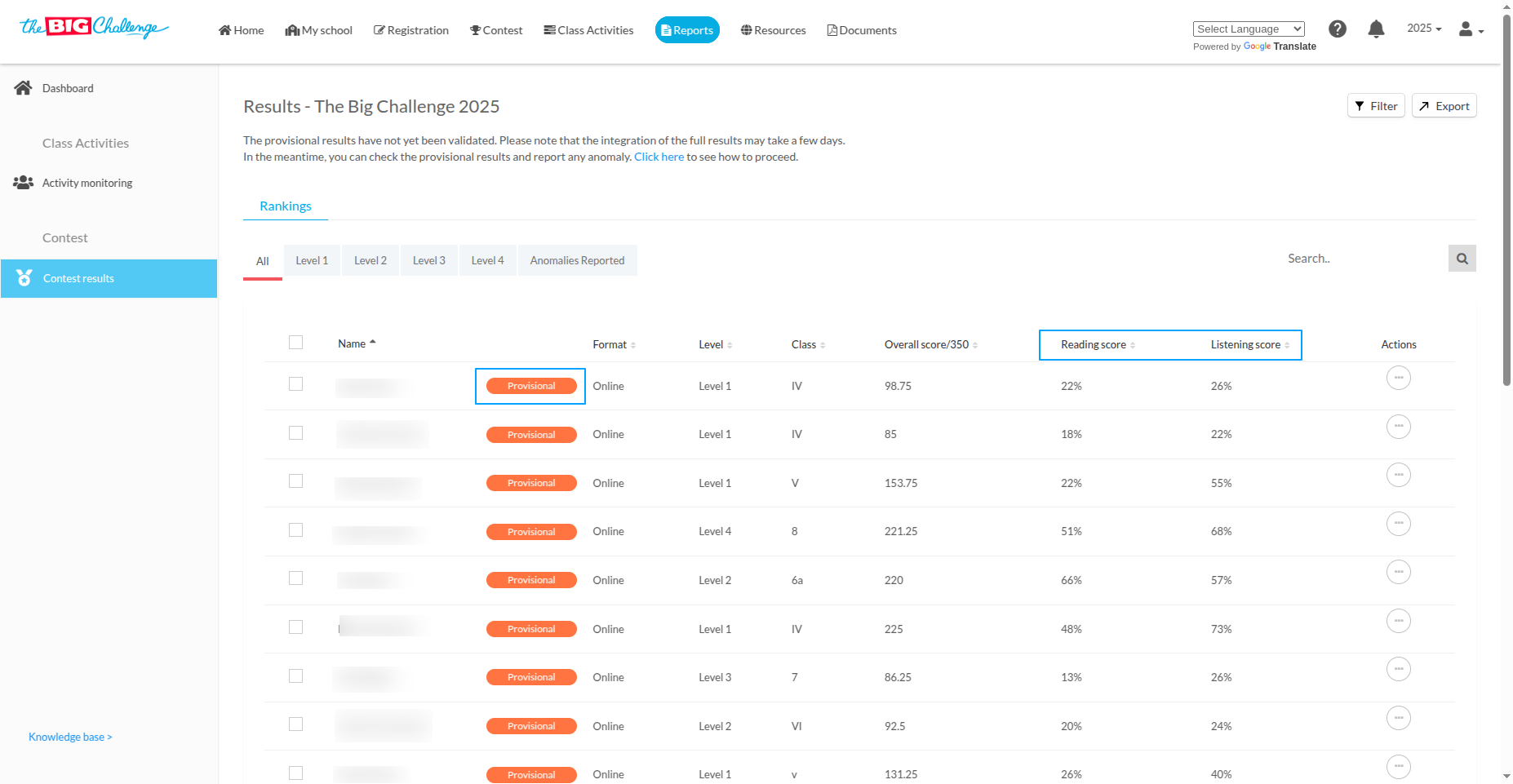
Task: Select the All results tab
Action: (263, 261)
